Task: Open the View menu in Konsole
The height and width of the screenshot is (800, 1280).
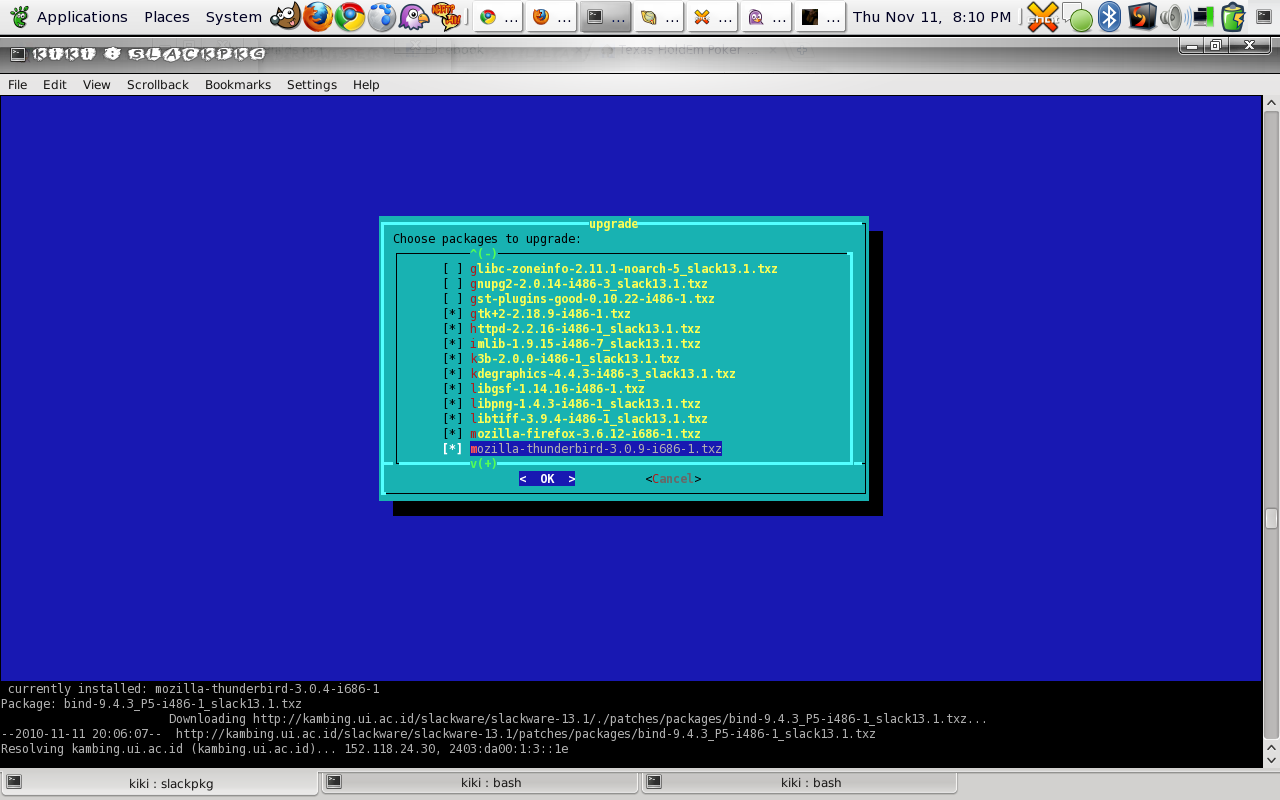Action: 97,85
